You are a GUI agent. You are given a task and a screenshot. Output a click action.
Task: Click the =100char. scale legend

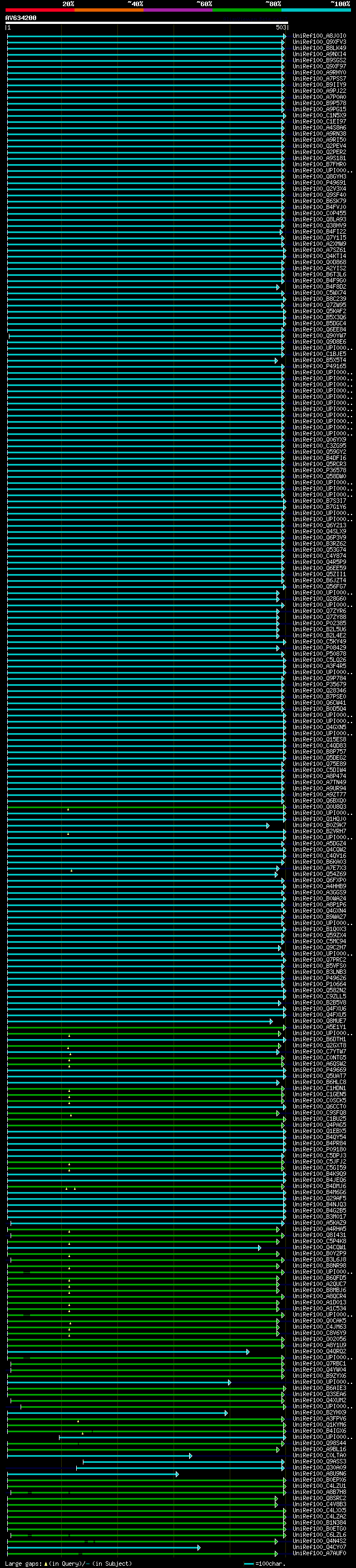point(264,1563)
